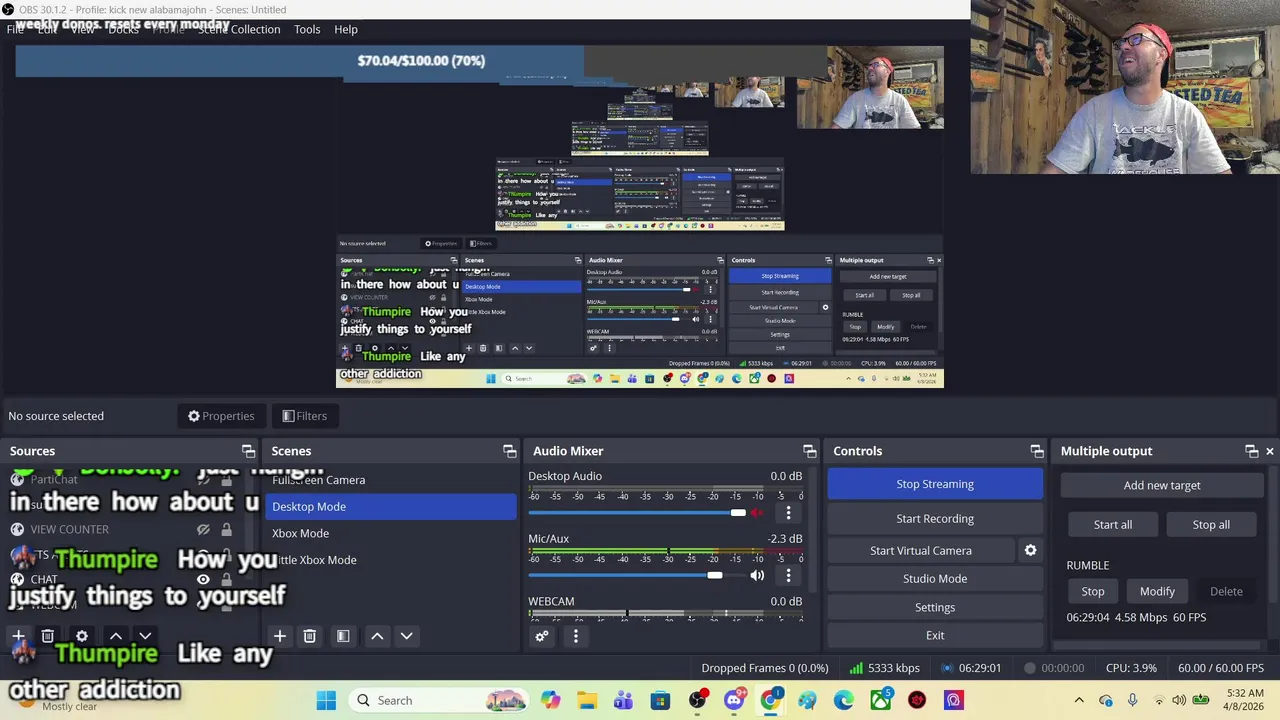Image resolution: width=1280 pixels, height=720 pixels.
Task: Open the Help menu
Action: 346,29
